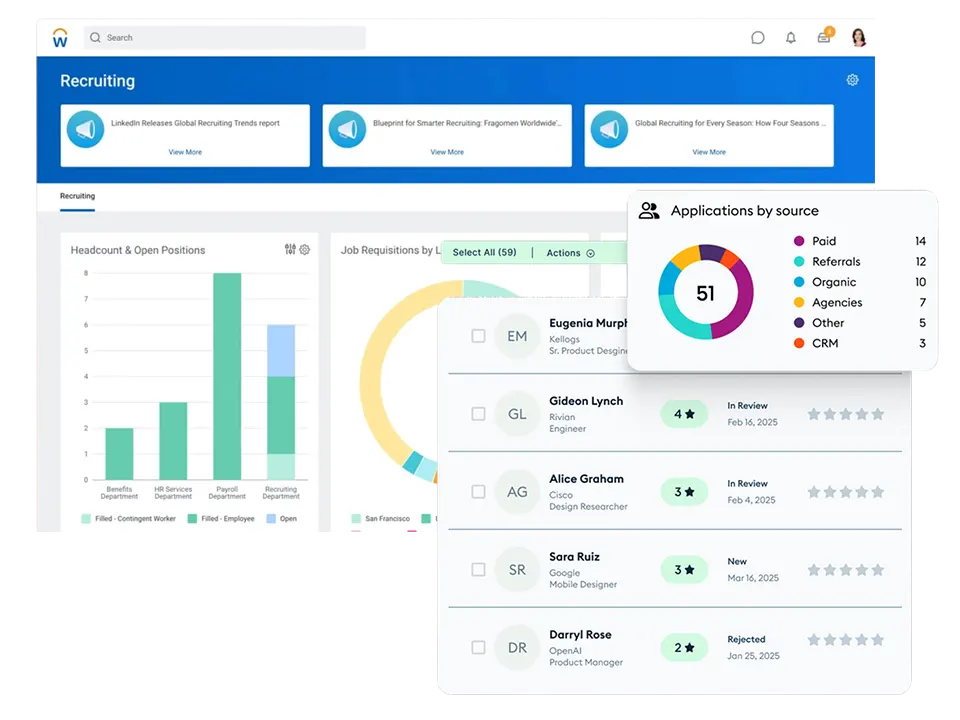Click the user profile avatar
The width and height of the screenshot is (960, 720).
point(858,38)
